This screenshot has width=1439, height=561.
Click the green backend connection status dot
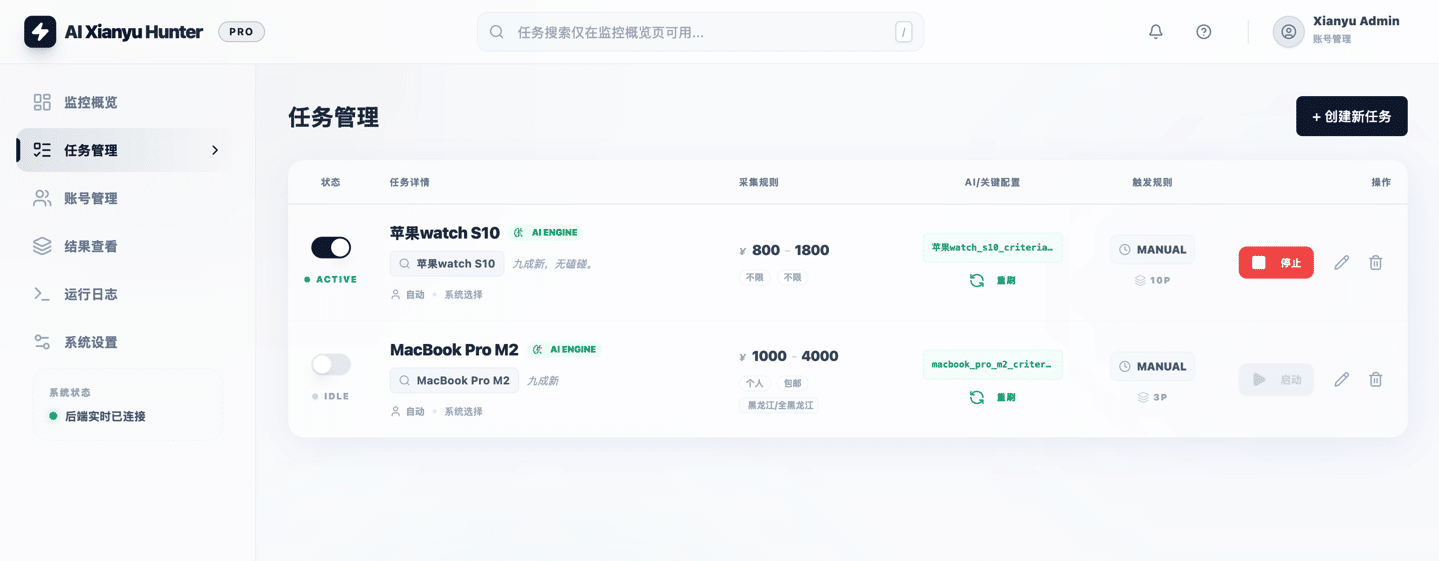(53, 416)
